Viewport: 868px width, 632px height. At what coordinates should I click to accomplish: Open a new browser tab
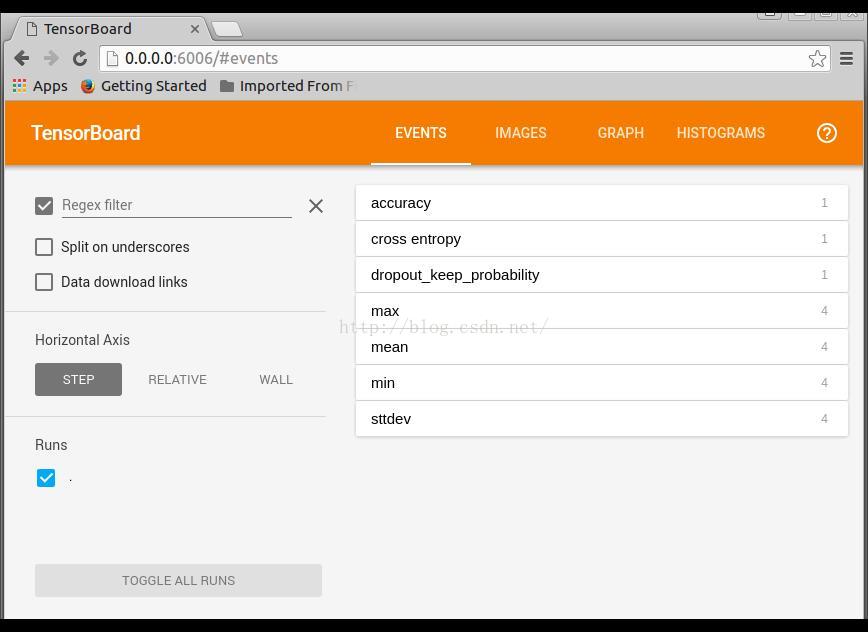click(227, 29)
